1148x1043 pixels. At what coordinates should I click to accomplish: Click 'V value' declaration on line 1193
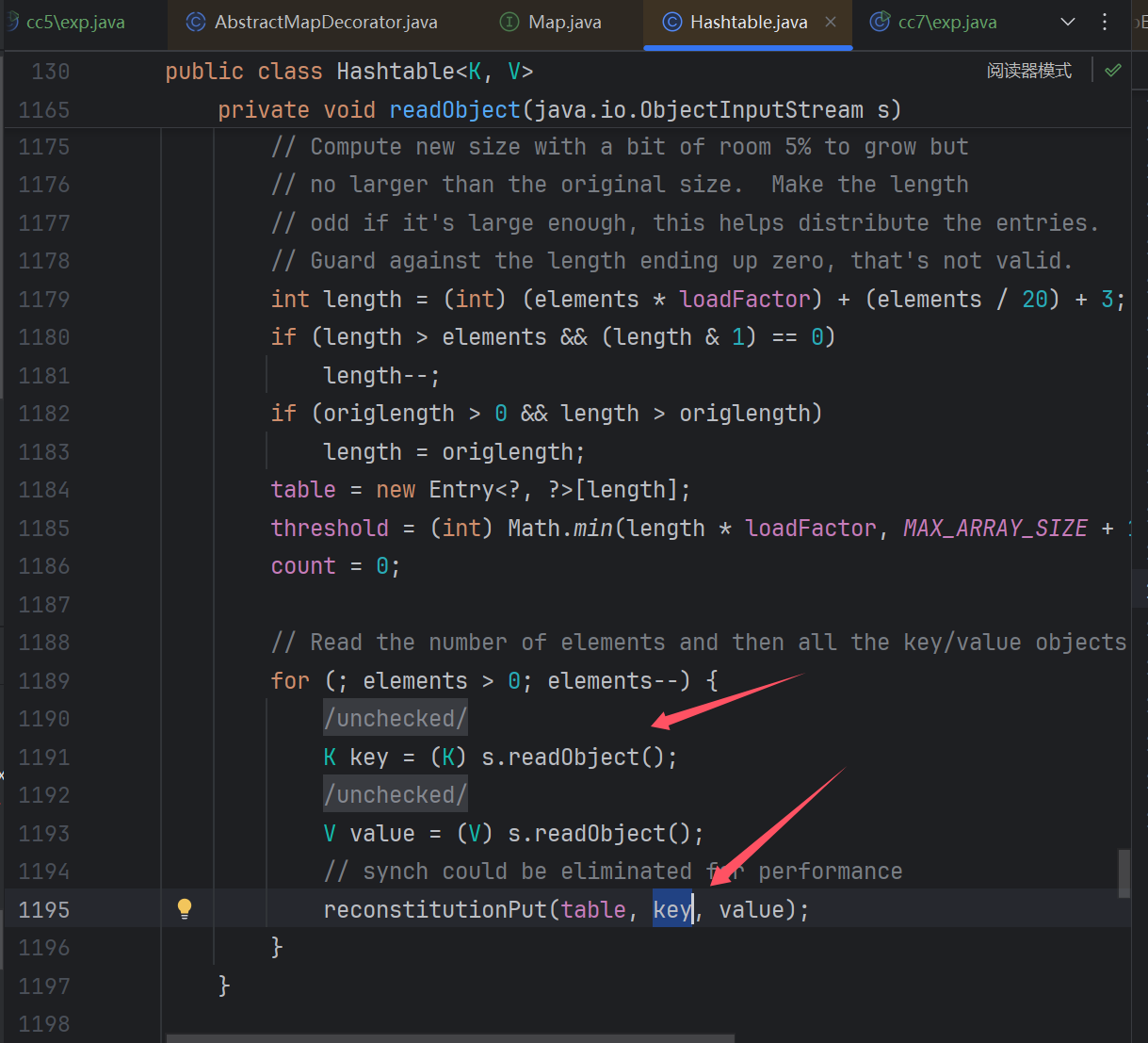pos(369,834)
